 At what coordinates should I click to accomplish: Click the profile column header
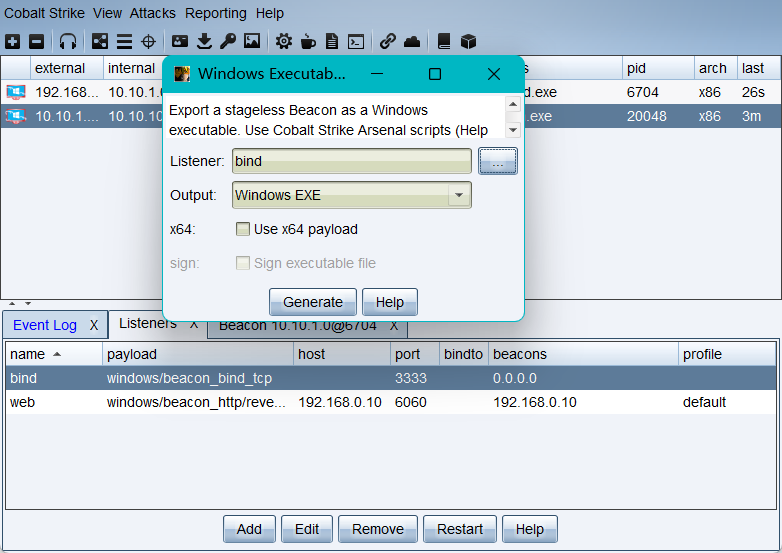point(727,354)
